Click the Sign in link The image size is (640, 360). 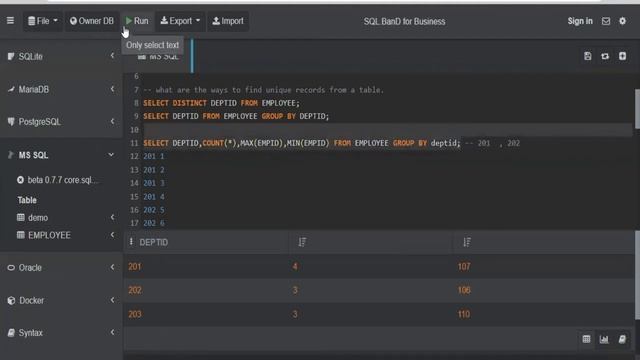(580, 21)
